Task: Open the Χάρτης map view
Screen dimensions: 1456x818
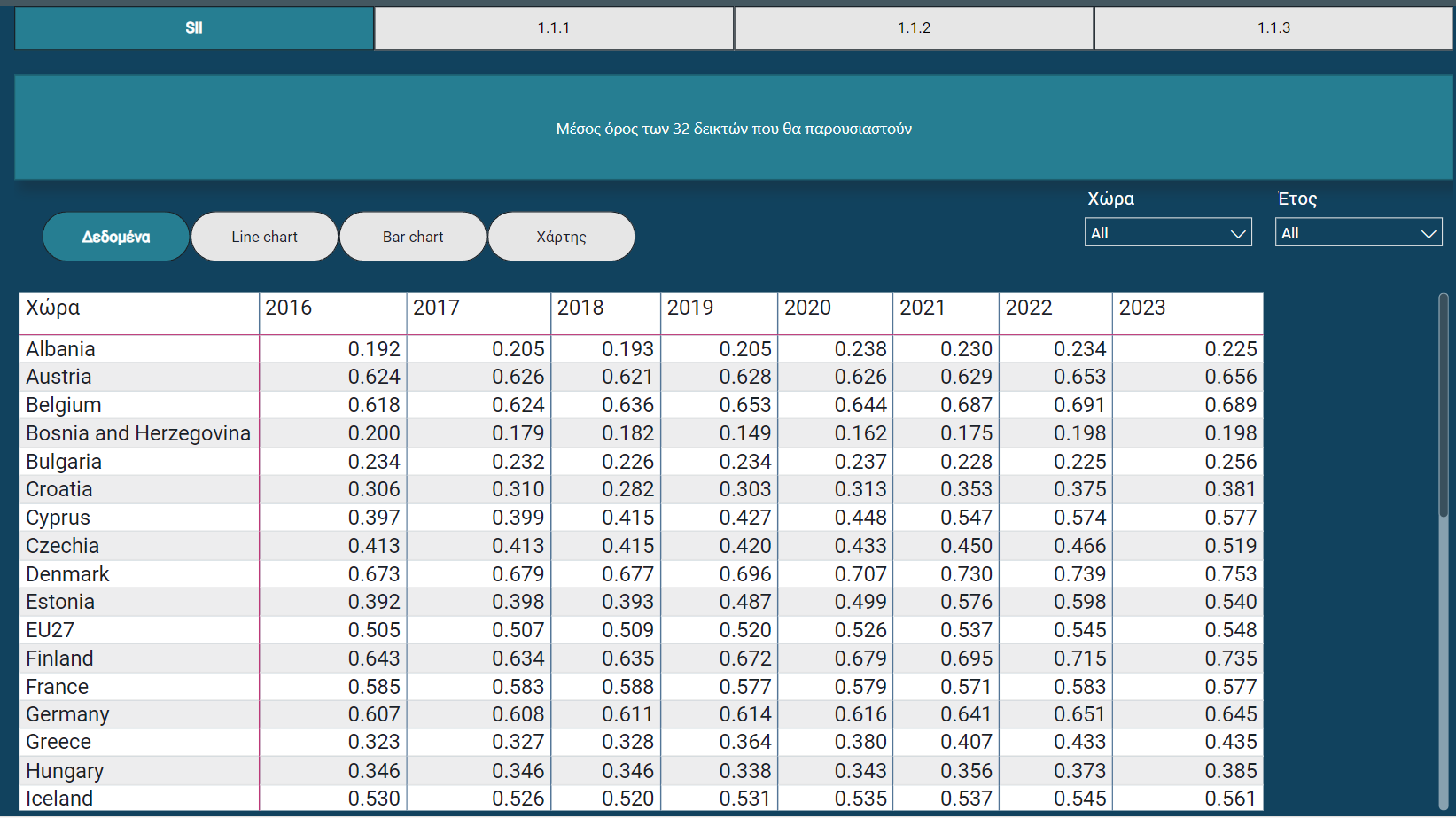Action: pos(562,237)
